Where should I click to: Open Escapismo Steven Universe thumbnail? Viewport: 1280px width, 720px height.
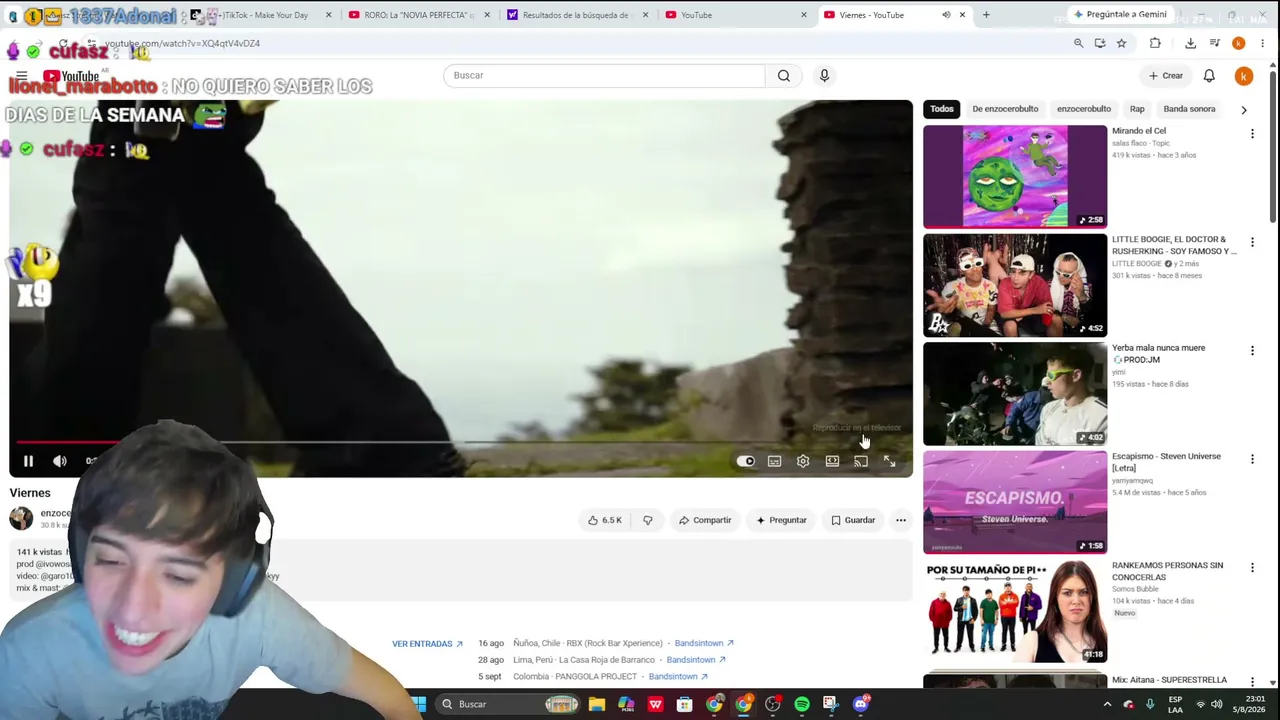(x=1015, y=502)
